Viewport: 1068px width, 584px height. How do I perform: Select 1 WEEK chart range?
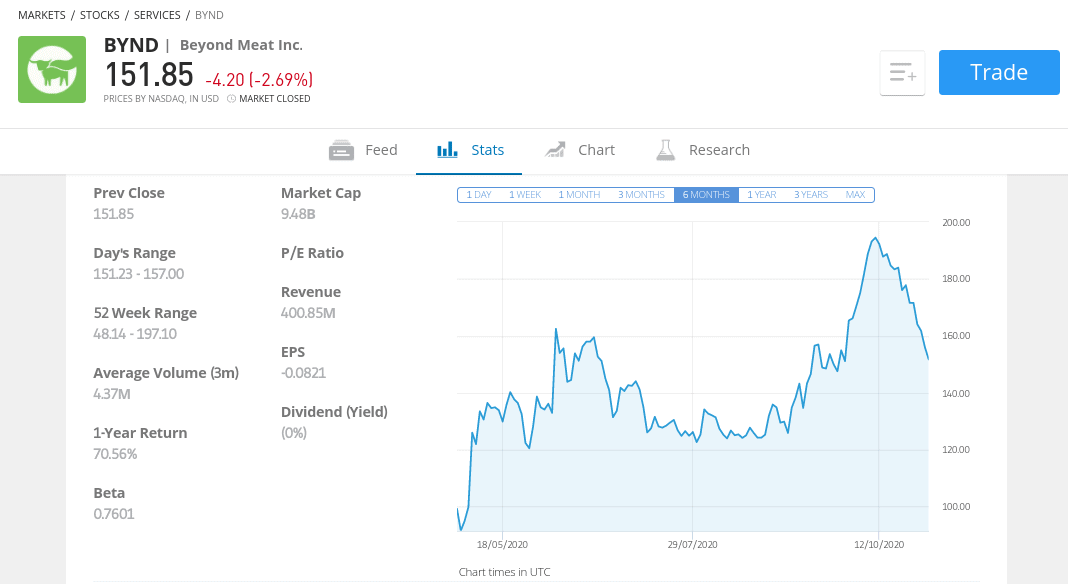click(x=524, y=195)
